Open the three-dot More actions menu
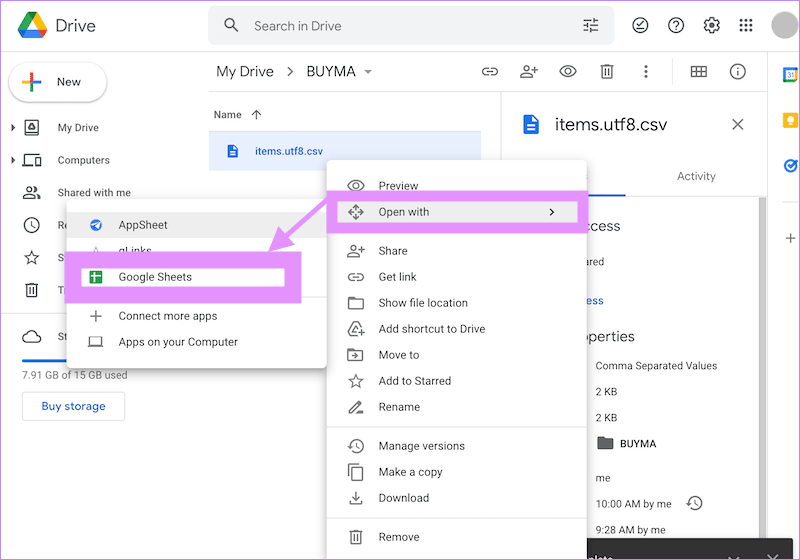Screen dimensions: 800x560 646,72
